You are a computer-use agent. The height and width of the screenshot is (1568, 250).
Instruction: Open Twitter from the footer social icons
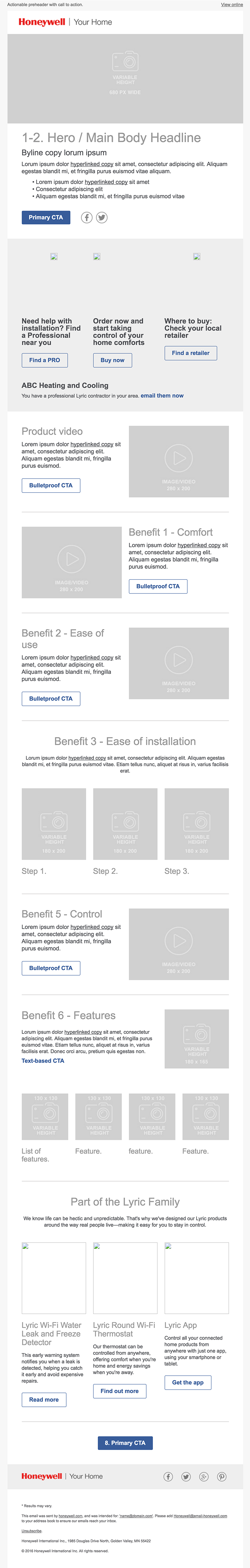[x=186, y=1476]
